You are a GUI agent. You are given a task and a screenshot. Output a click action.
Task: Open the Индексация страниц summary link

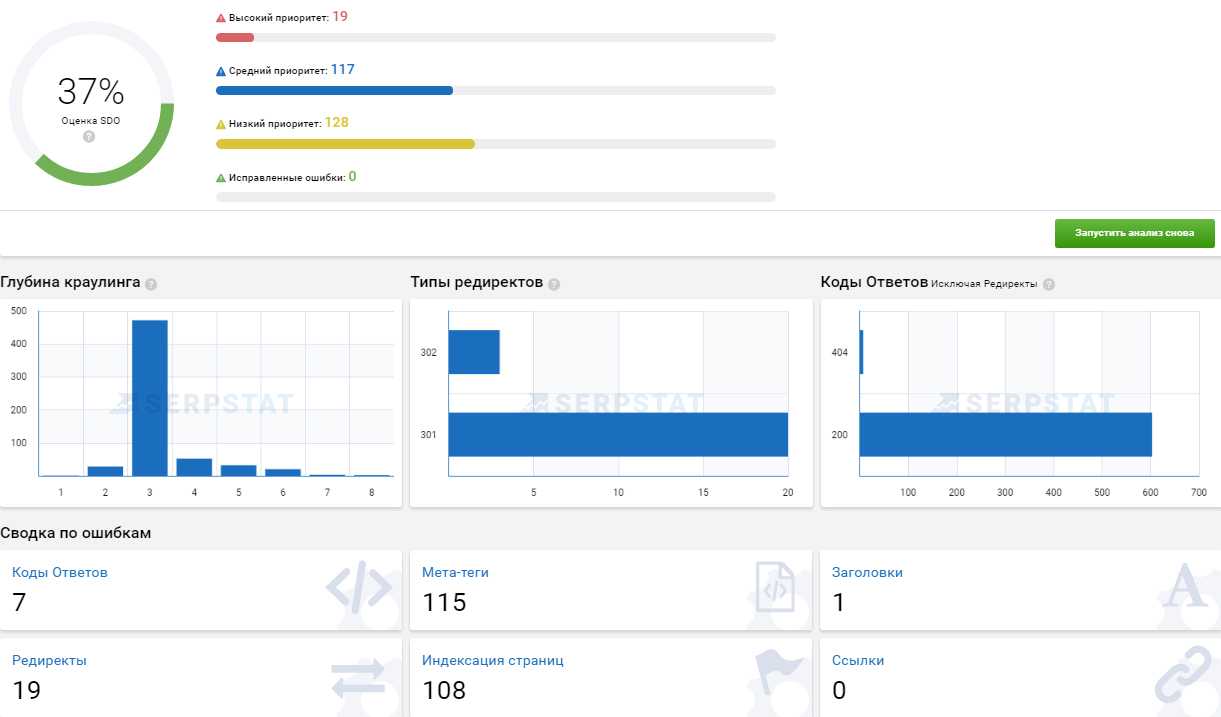(493, 661)
